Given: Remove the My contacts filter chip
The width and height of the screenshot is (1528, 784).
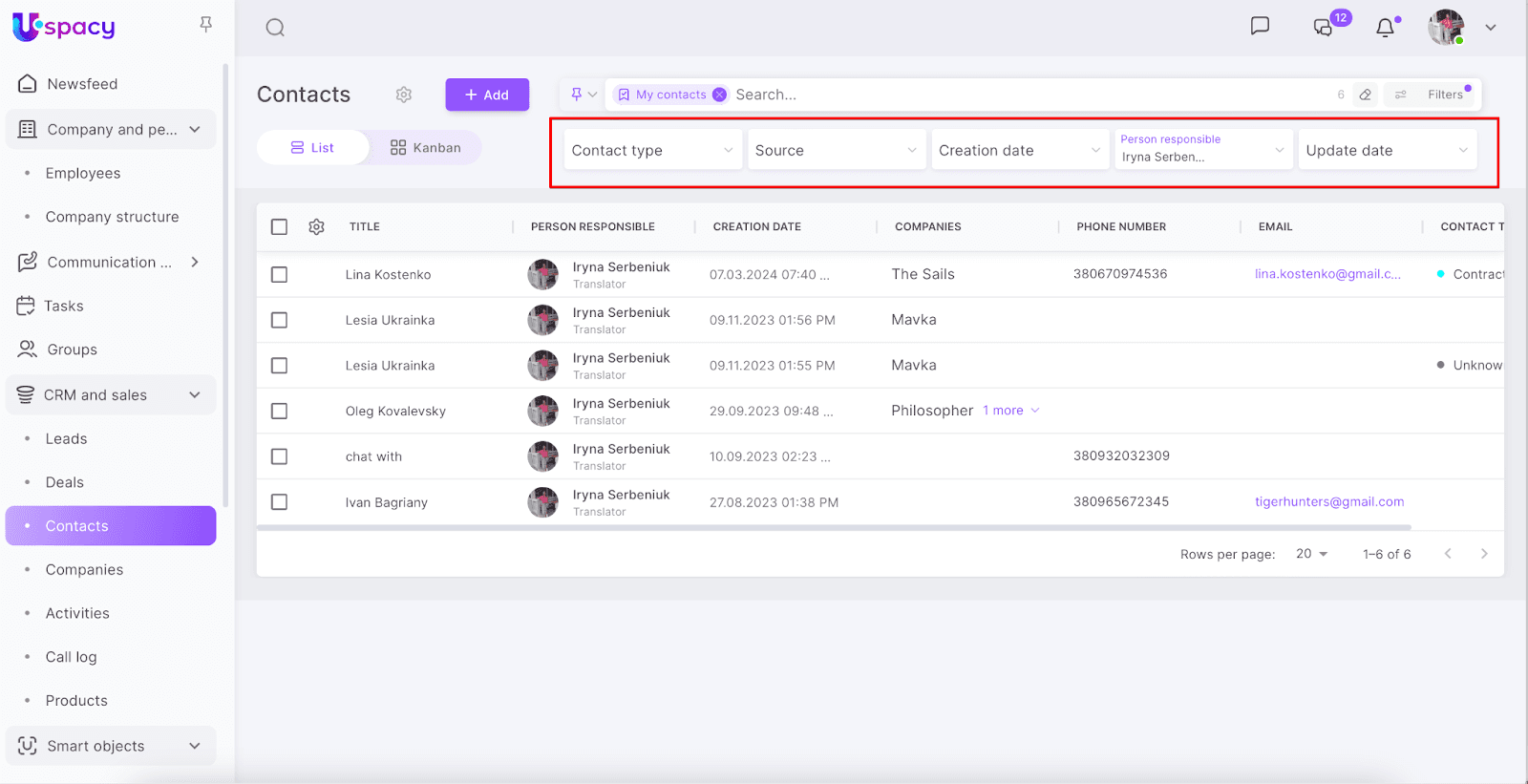Looking at the screenshot, I should [719, 95].
